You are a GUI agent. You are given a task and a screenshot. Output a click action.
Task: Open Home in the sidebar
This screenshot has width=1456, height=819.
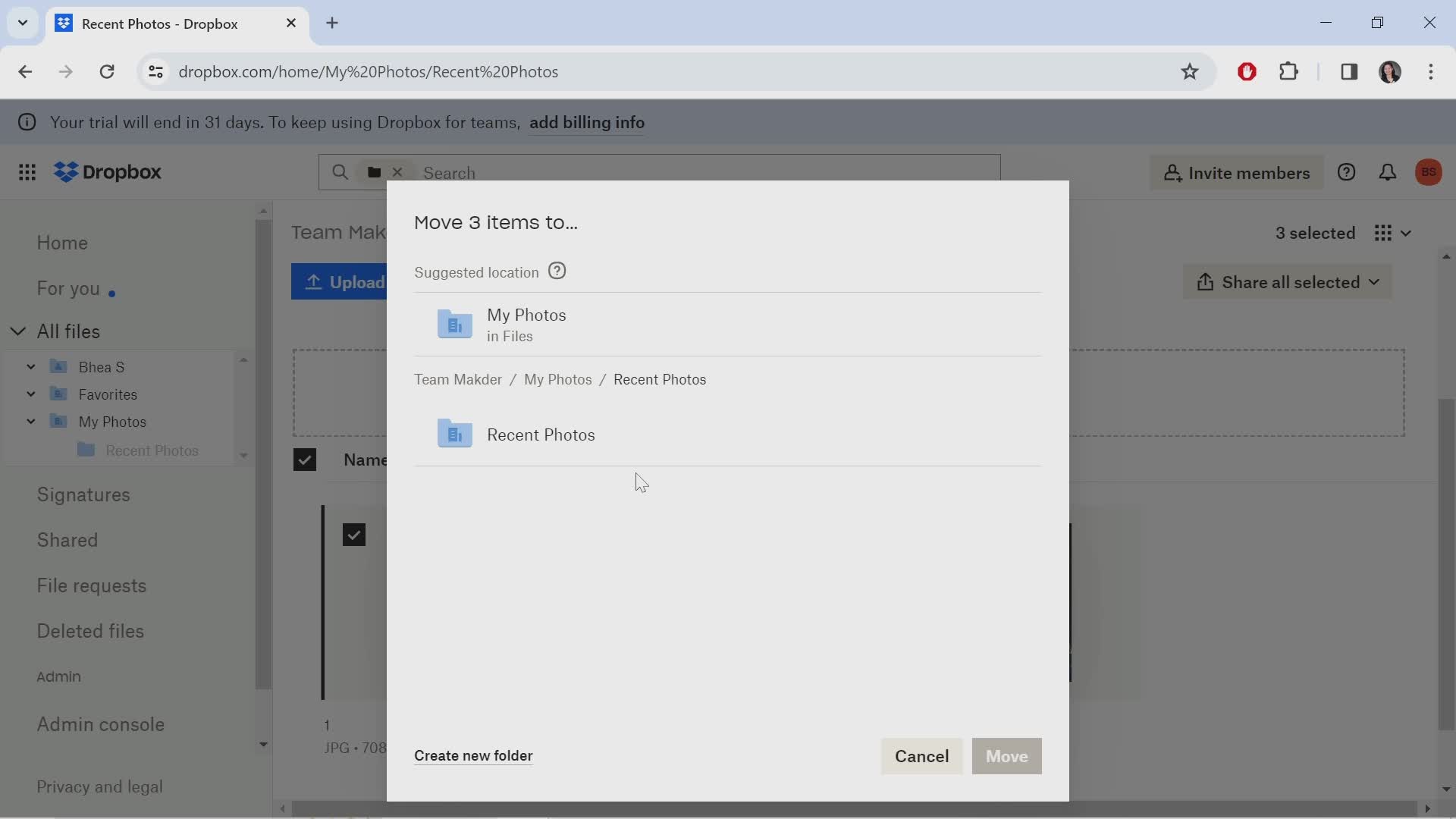(62, 243)
